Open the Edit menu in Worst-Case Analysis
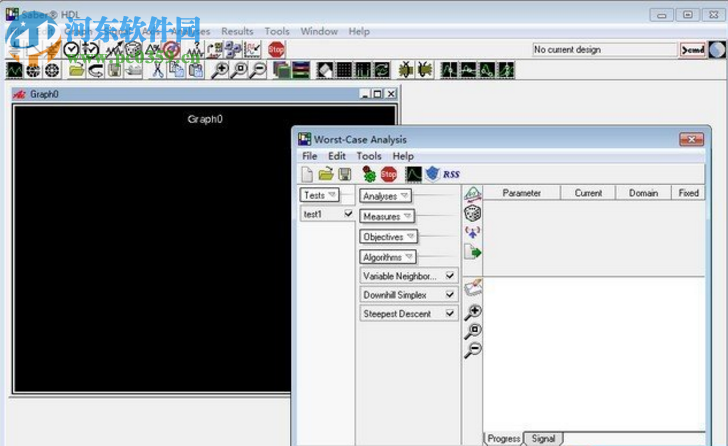728x446 pixels. (337, 156)
